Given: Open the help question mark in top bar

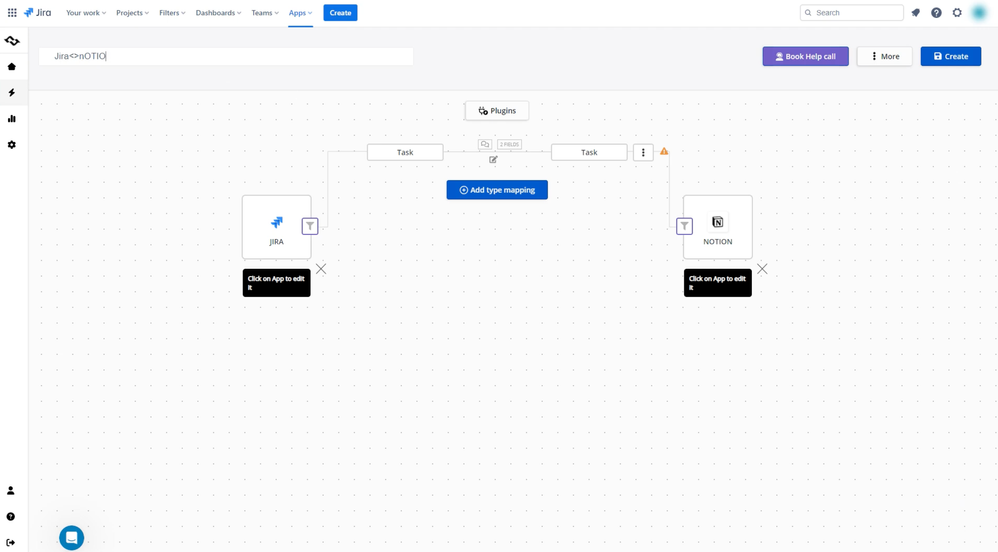Looking at the screenshot, I should point(936,13).
